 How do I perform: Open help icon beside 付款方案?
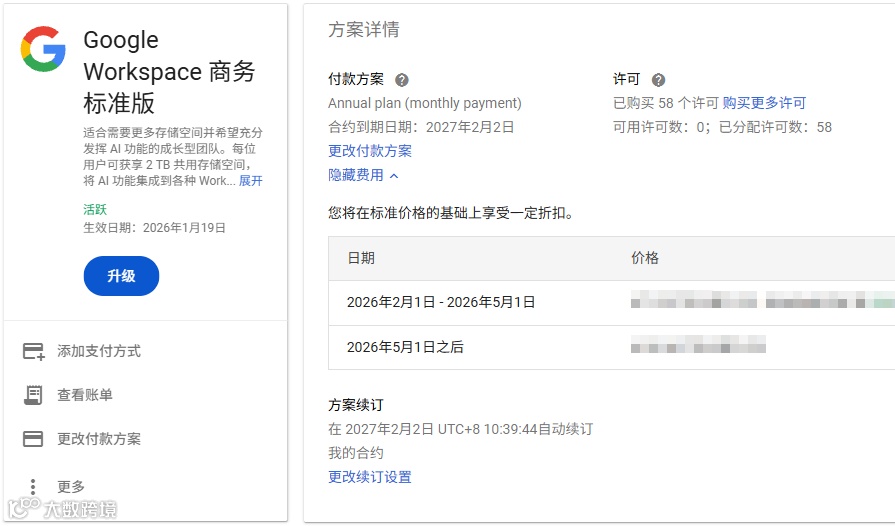[402, 80]
